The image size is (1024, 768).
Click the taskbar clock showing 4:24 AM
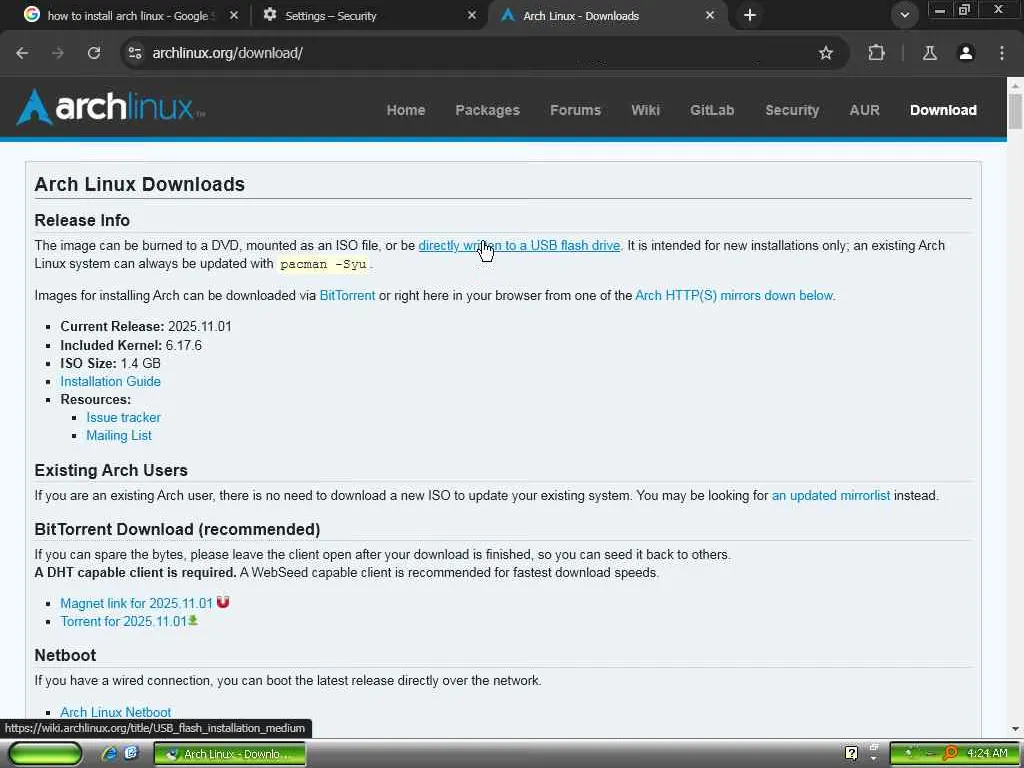pos(987,754)
